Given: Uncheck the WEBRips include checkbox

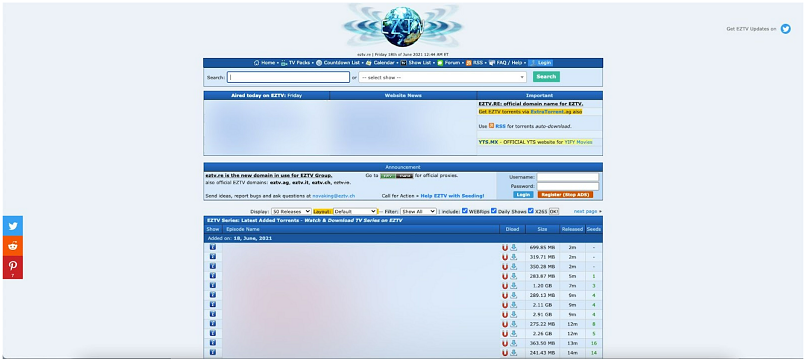Looking at the screenshot, I should (x=465, y=211).
